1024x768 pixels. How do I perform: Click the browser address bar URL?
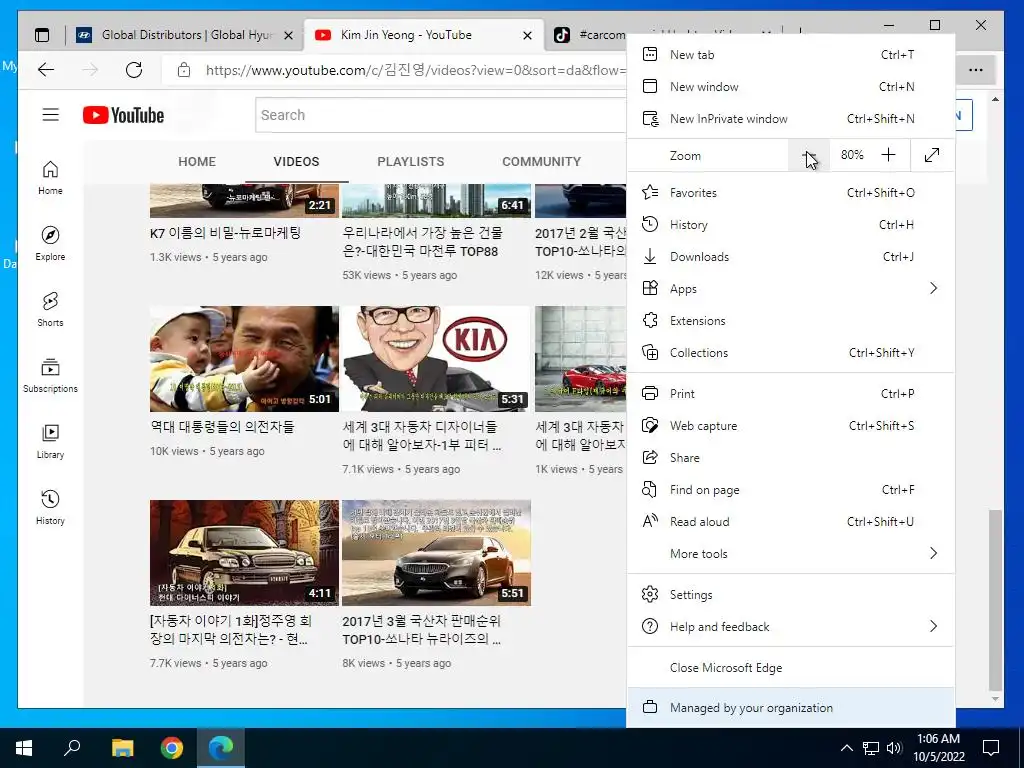pos(415,70)
